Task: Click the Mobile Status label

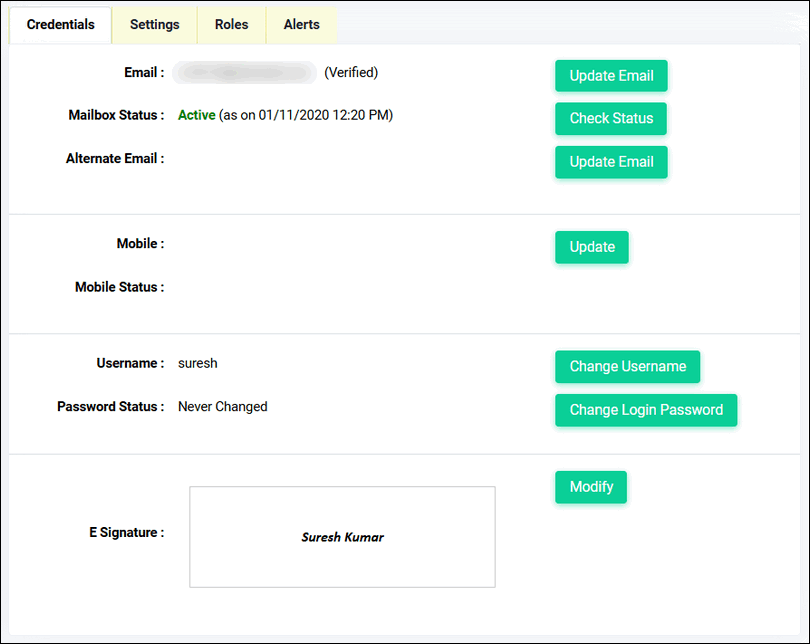Action: click(119, 287)
